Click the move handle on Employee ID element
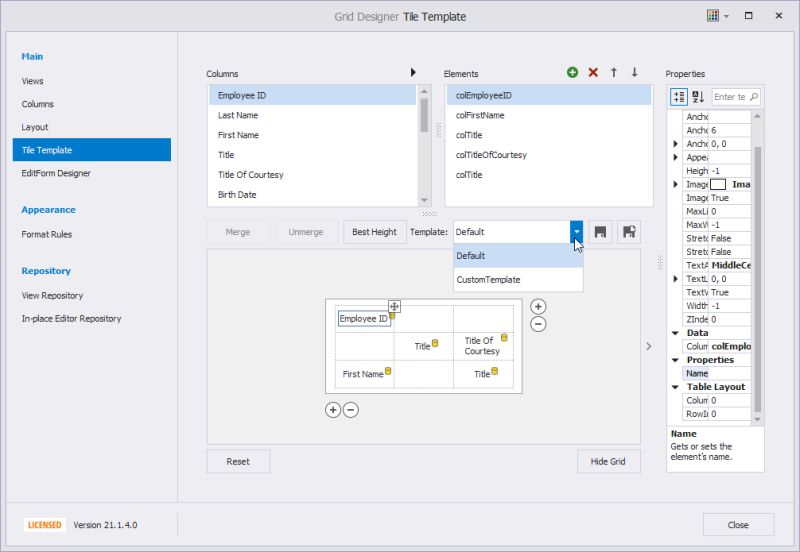 click(394, 306)
